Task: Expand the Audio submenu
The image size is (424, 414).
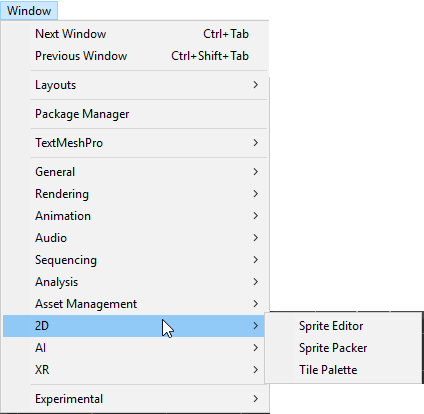Action: click(x=134, y=238)
